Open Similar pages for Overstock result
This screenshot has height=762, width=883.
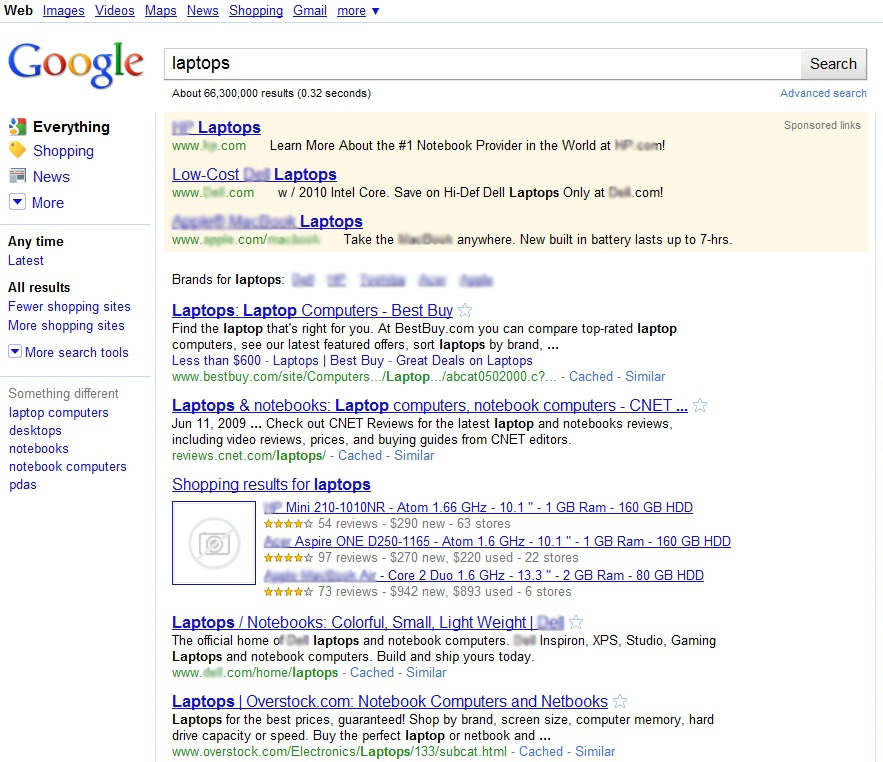tap(595, 751)
